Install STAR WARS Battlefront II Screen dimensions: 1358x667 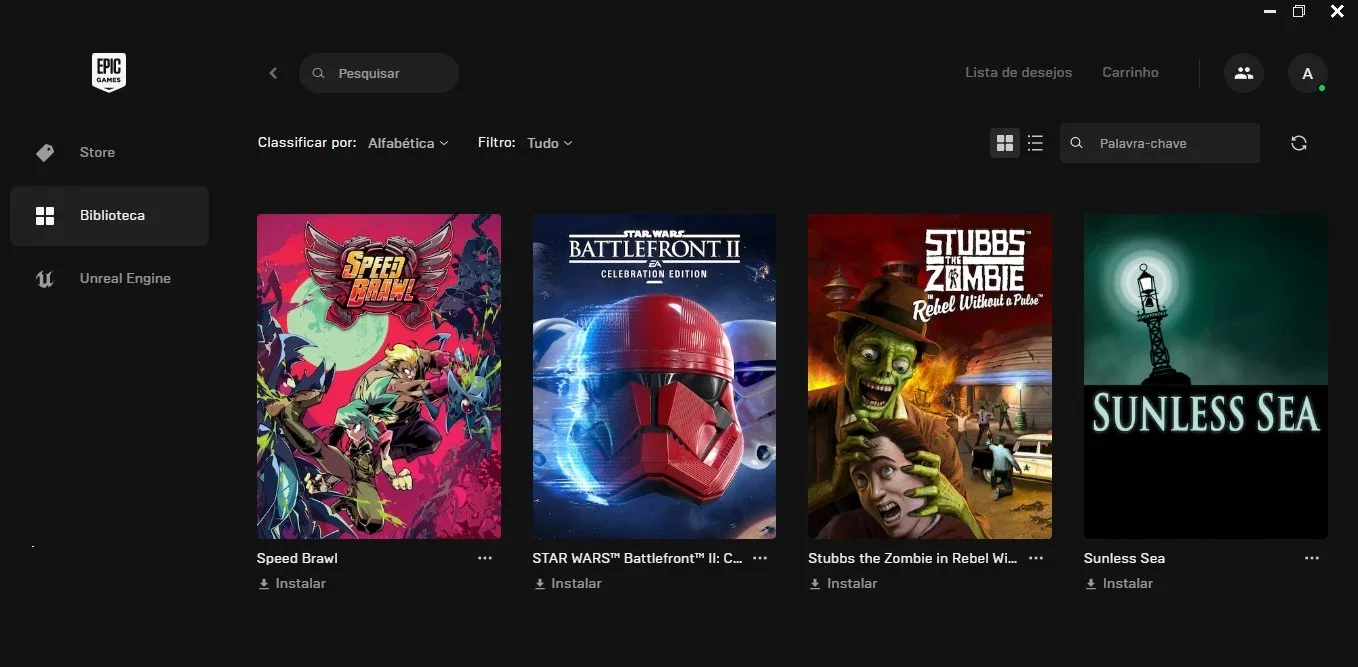[568, 583]
